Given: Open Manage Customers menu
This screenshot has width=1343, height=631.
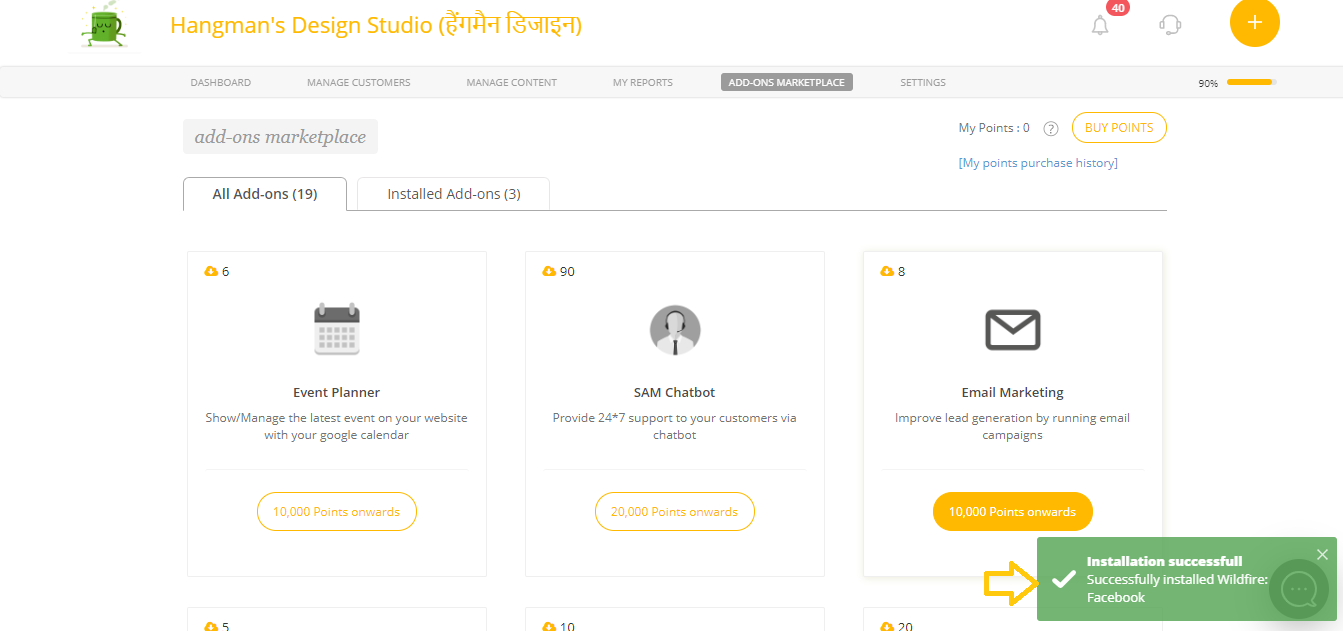Looking at the screenshot, I should click(359, 82).
